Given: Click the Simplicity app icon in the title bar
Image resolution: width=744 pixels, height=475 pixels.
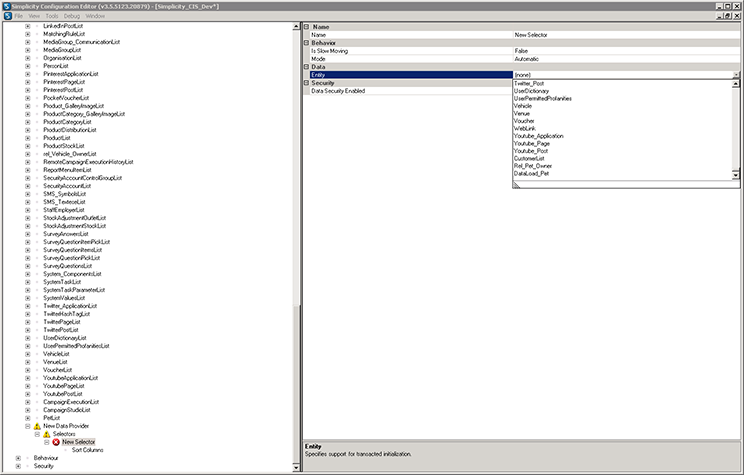Looking at the screenshot, I should (7, 6).
